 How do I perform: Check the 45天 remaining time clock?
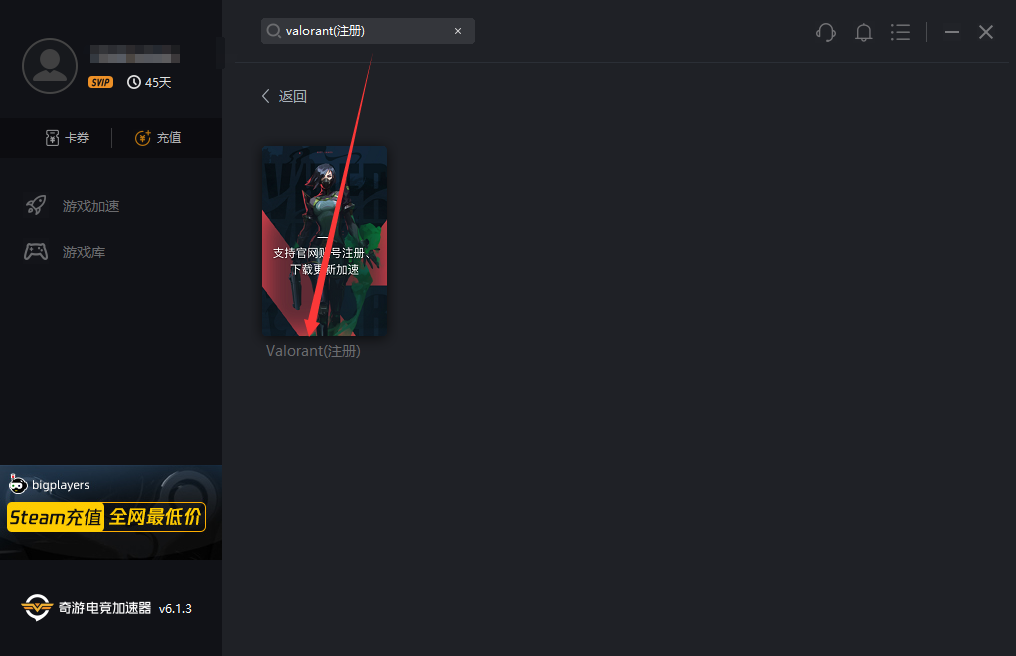(149, 82)
